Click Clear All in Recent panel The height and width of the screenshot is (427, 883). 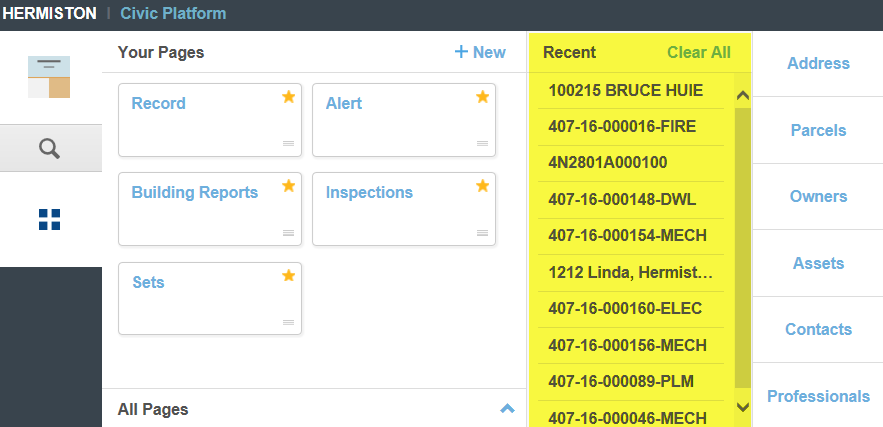coord(698,53)
